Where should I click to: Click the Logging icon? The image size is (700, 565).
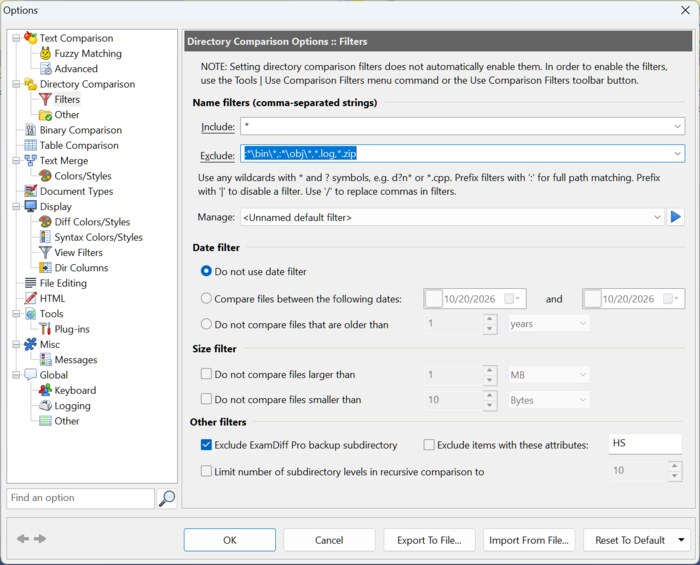click(x=45, y=405)
